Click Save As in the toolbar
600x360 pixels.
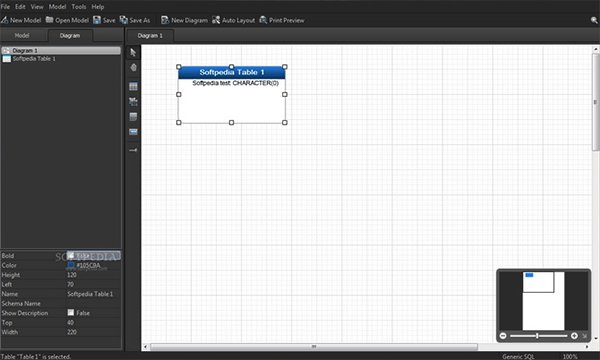(135, 20)
